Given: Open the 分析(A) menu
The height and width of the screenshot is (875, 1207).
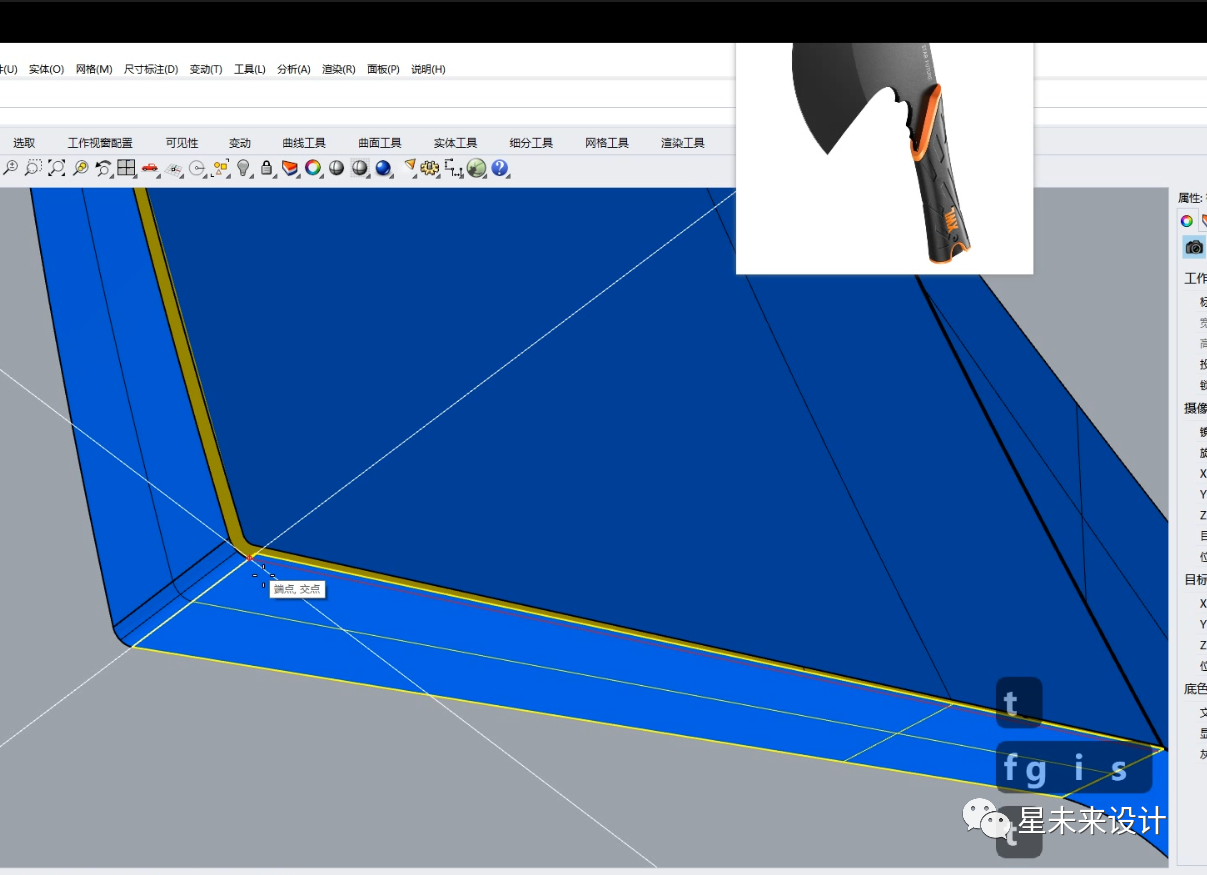Looking at the screenshot, I should pos(294,69).
